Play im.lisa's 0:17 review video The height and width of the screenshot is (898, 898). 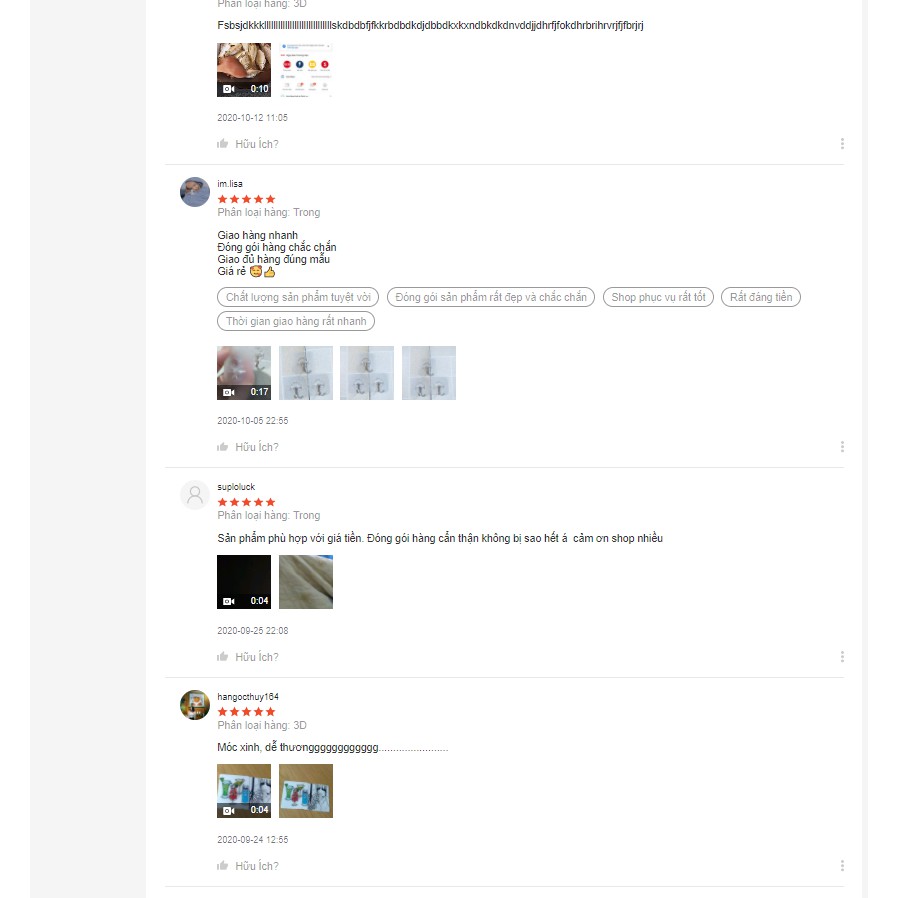(x=244, y=373)
